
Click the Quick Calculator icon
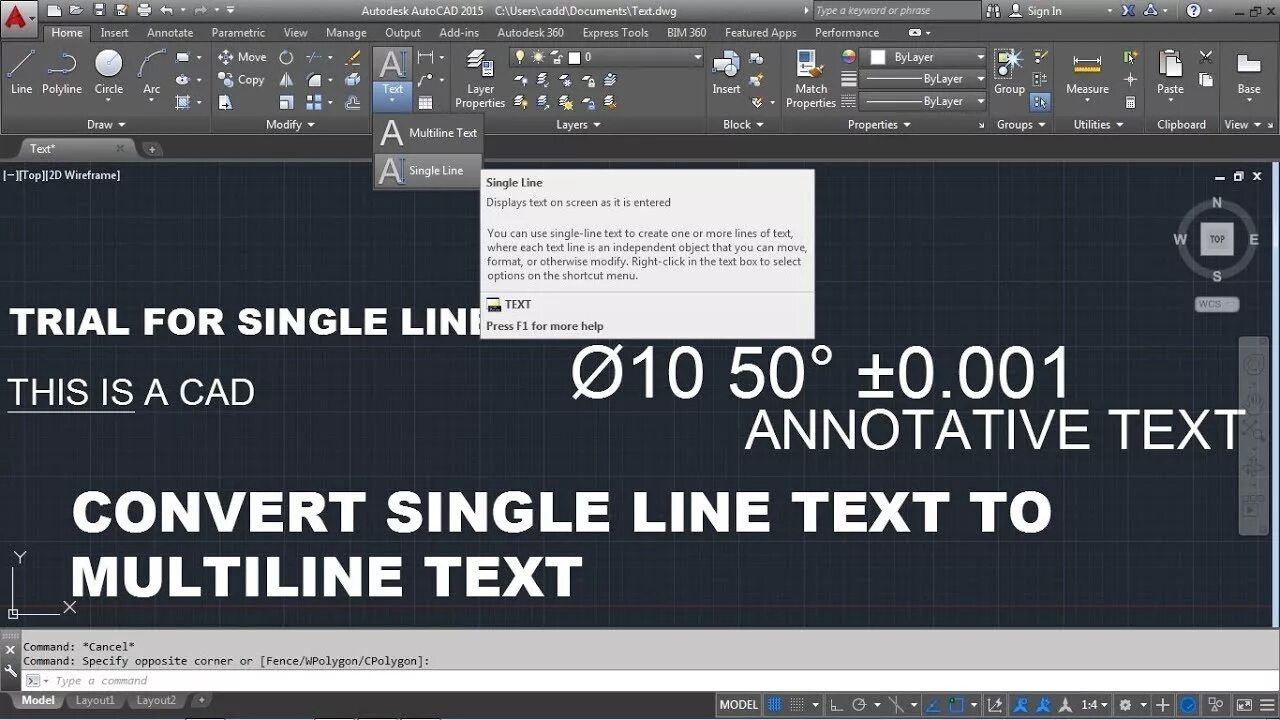[1130, 102]
